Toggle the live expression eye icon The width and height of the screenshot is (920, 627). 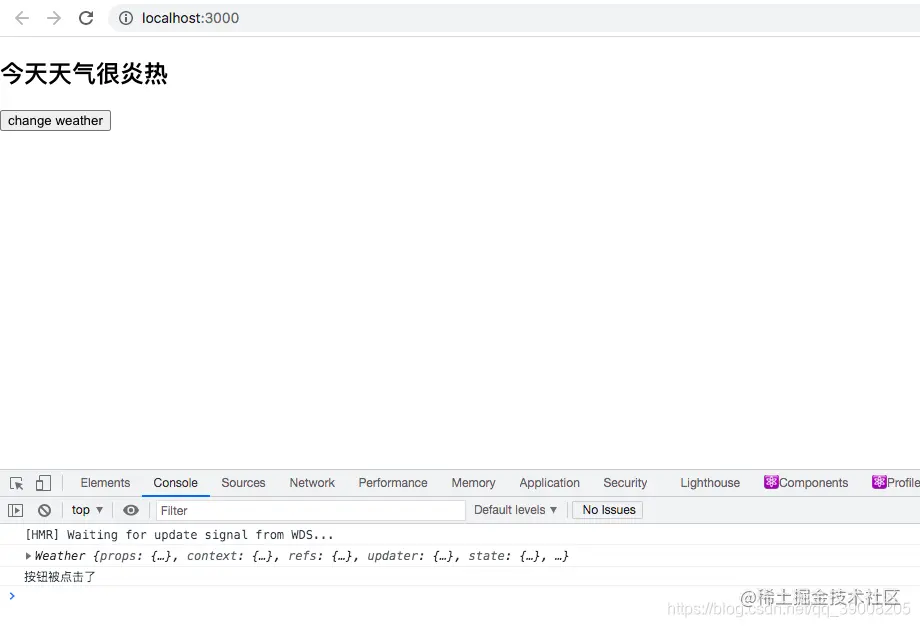(131, 510)
